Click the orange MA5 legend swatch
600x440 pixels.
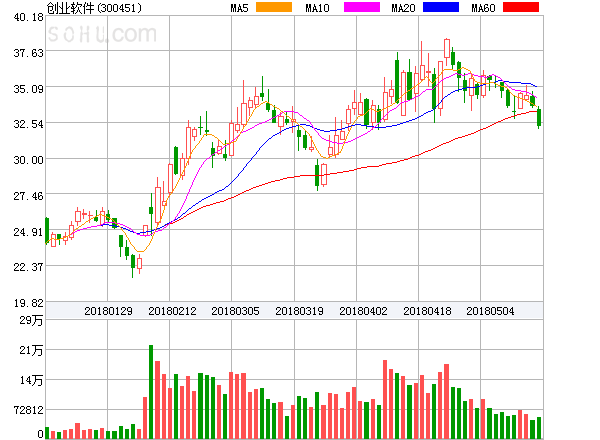pyautogui.click(x=274, y=7)
